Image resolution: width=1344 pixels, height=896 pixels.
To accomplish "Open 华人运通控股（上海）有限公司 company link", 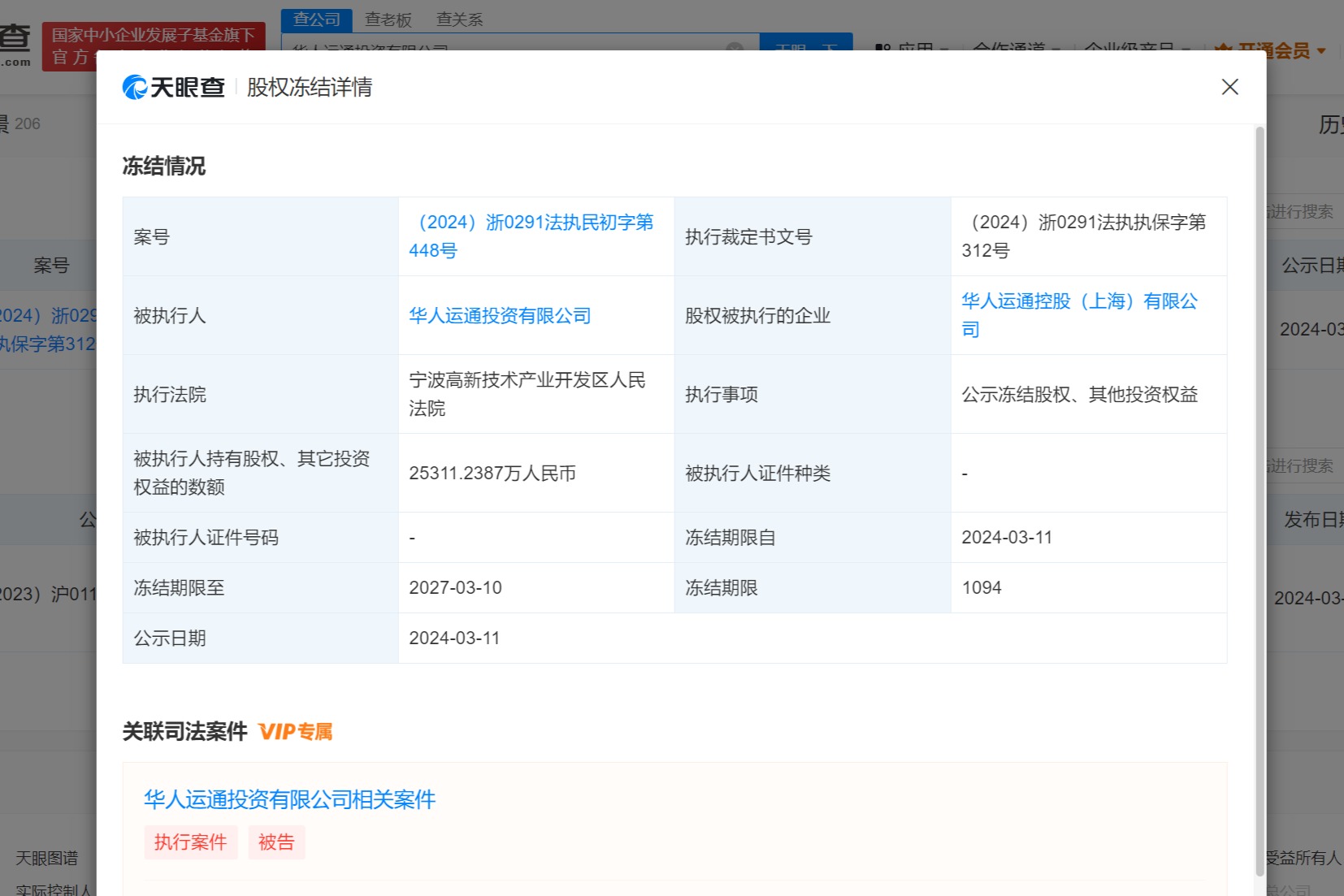I will [1081, 315].
